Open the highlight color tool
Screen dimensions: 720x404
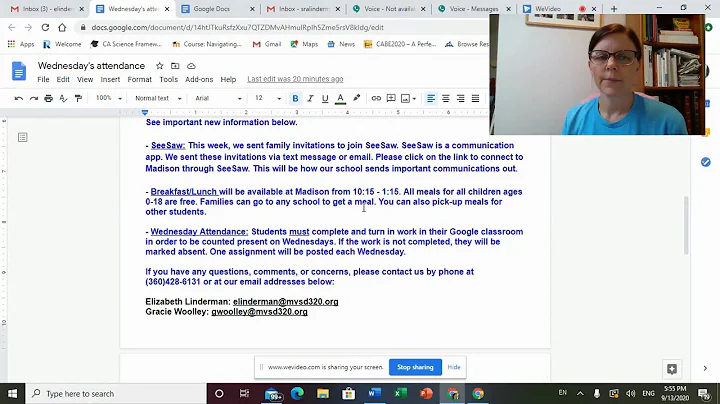(x=356, y=98)
